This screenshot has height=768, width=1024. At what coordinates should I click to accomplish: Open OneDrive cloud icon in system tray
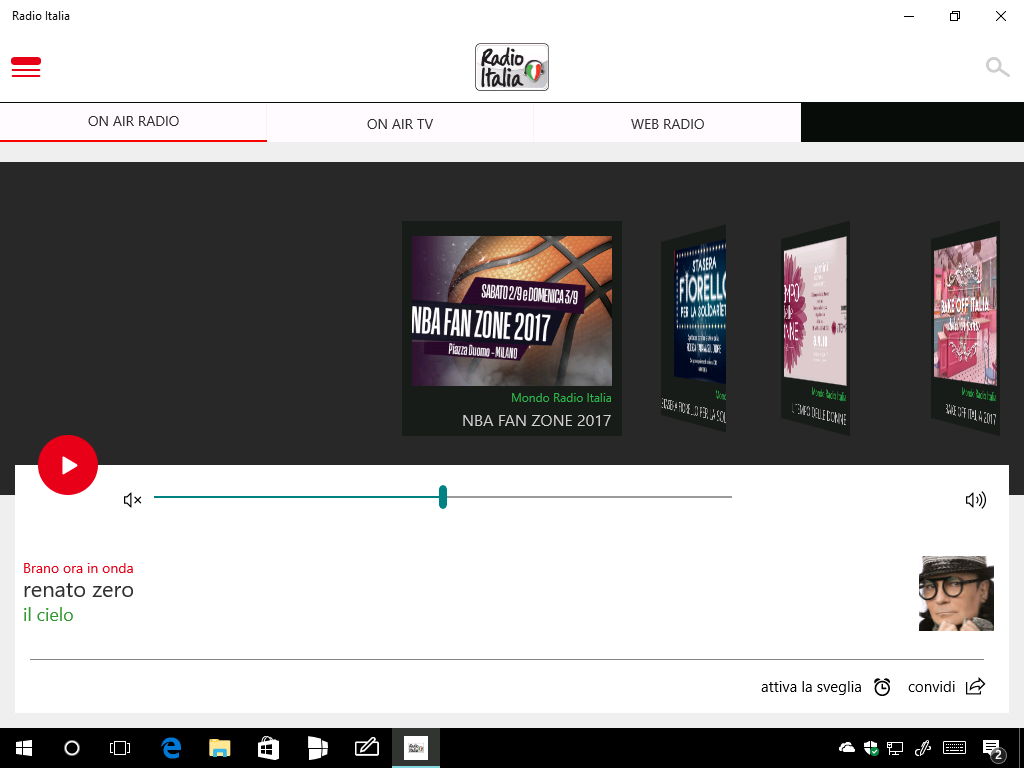[x=847, y=748]
